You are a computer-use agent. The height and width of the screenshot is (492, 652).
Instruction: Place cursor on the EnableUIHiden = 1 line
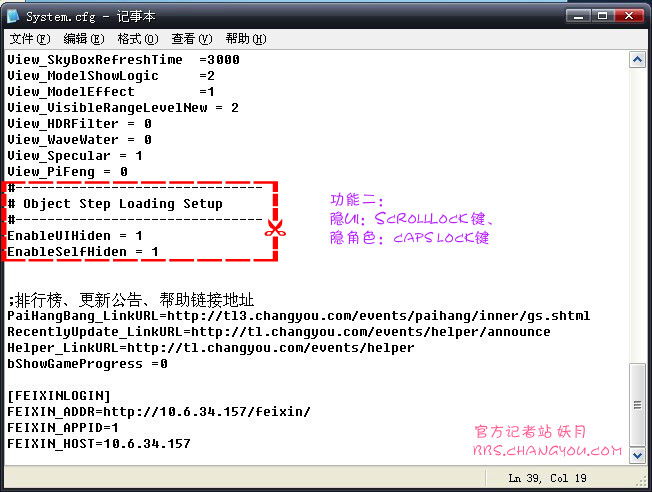click(x=75, y=236)
